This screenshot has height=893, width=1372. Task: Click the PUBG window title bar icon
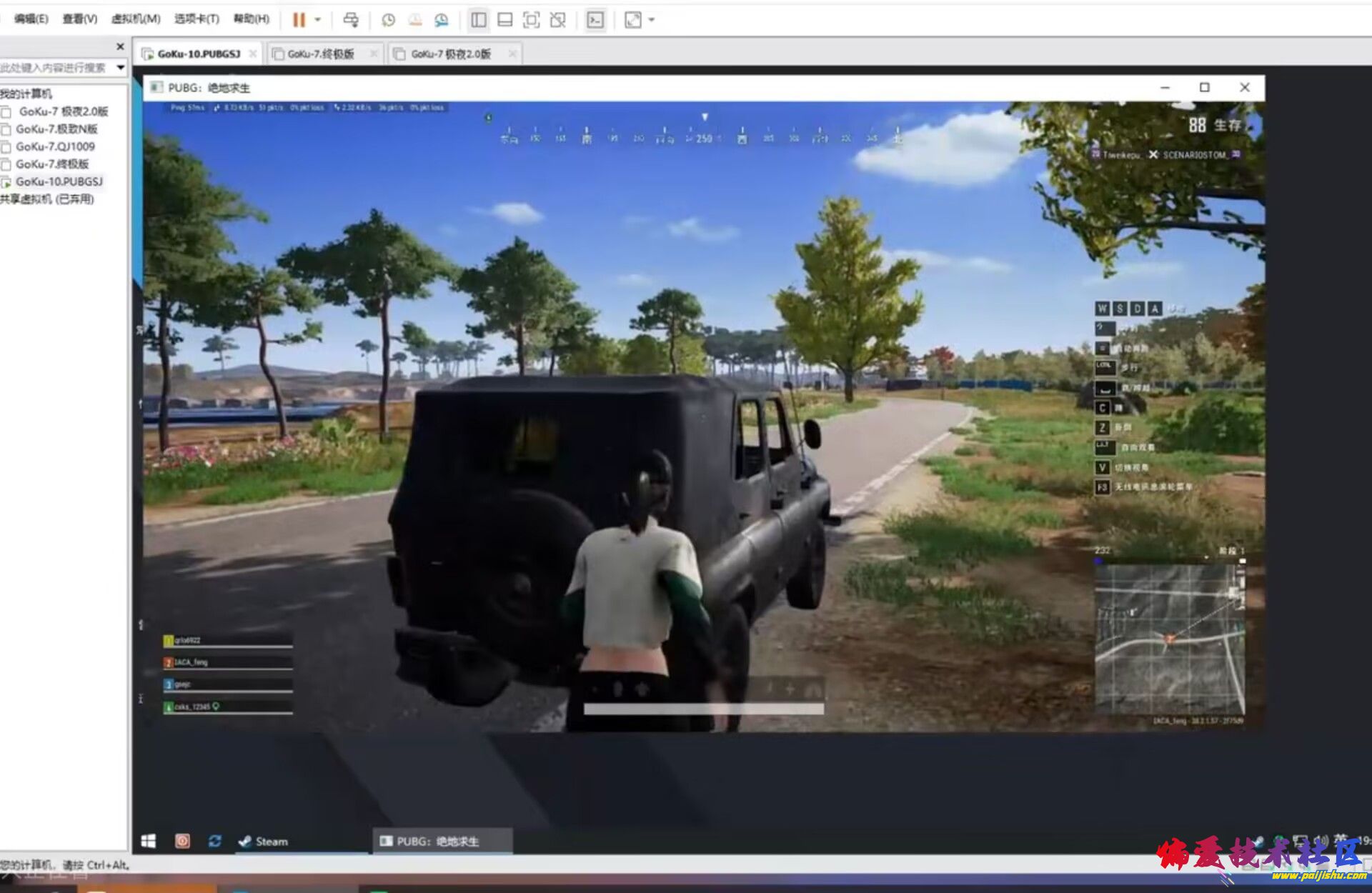tap(156, 87)
